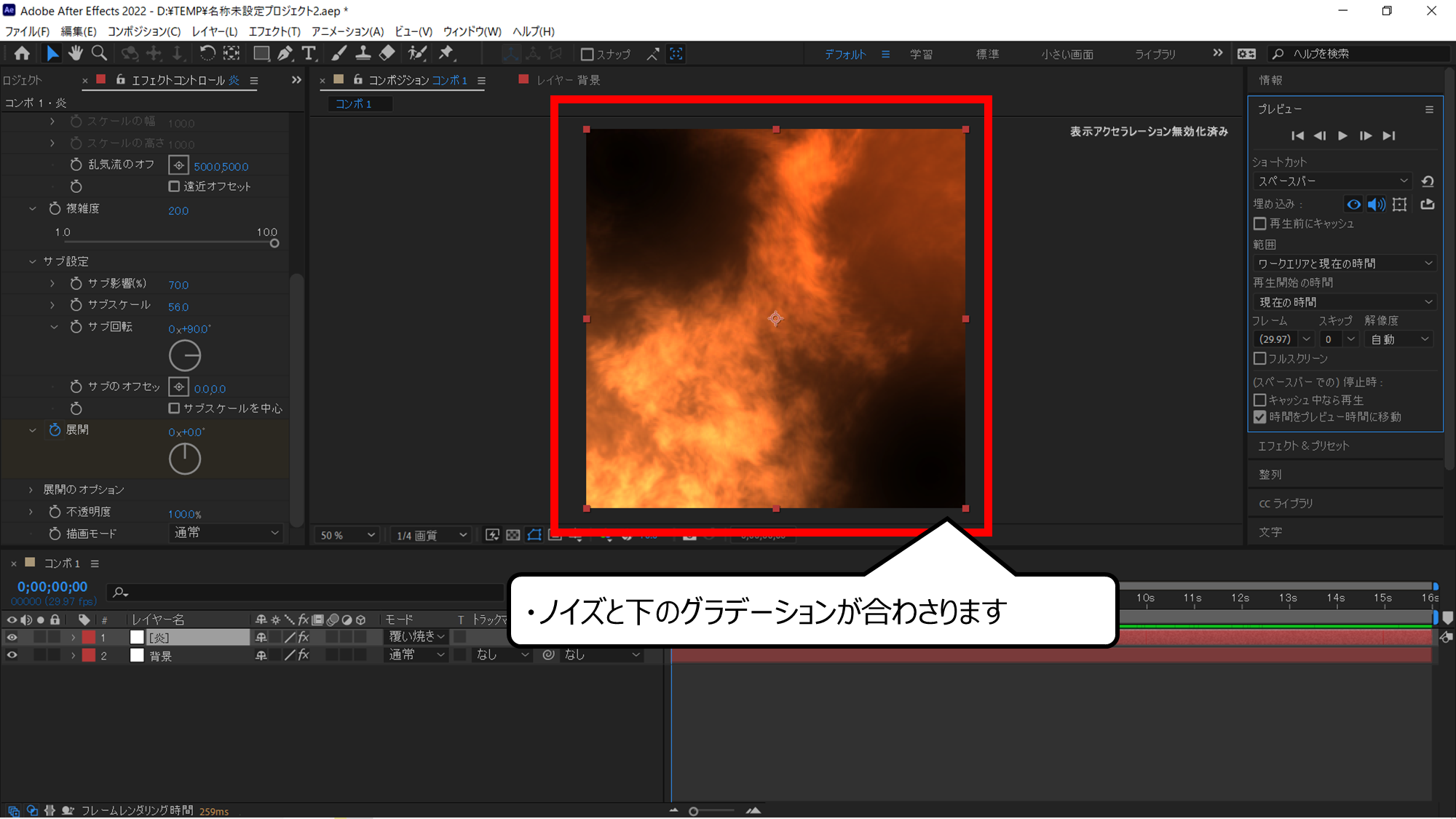Select the Selection arrow tool
Screen dimensions: 1456x819
pos(52,53)
